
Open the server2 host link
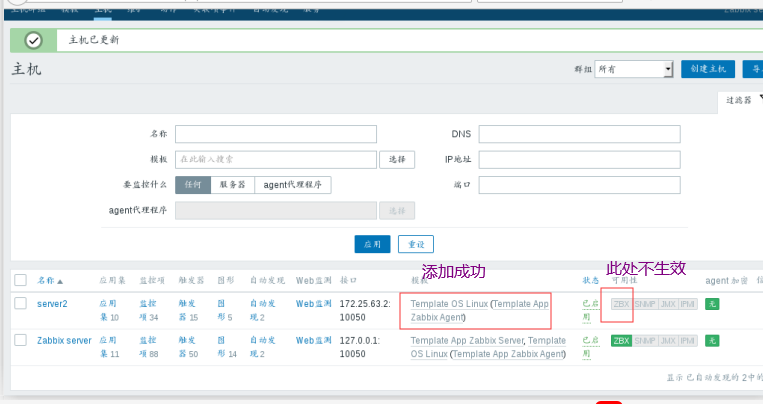coord(52,304)
